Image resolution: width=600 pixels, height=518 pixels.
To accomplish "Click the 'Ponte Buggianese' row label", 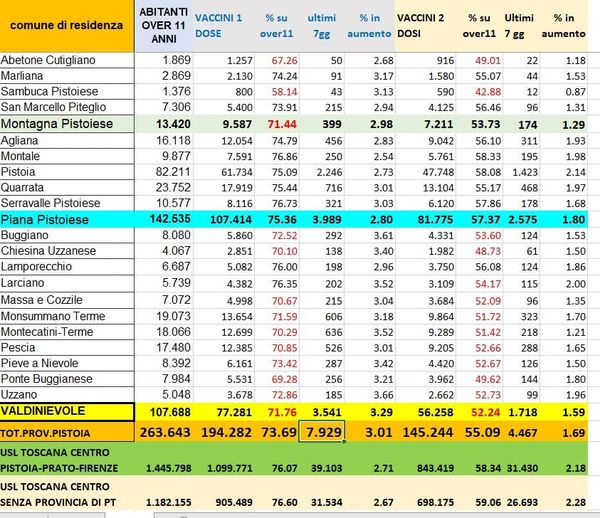I will point(67,379).
